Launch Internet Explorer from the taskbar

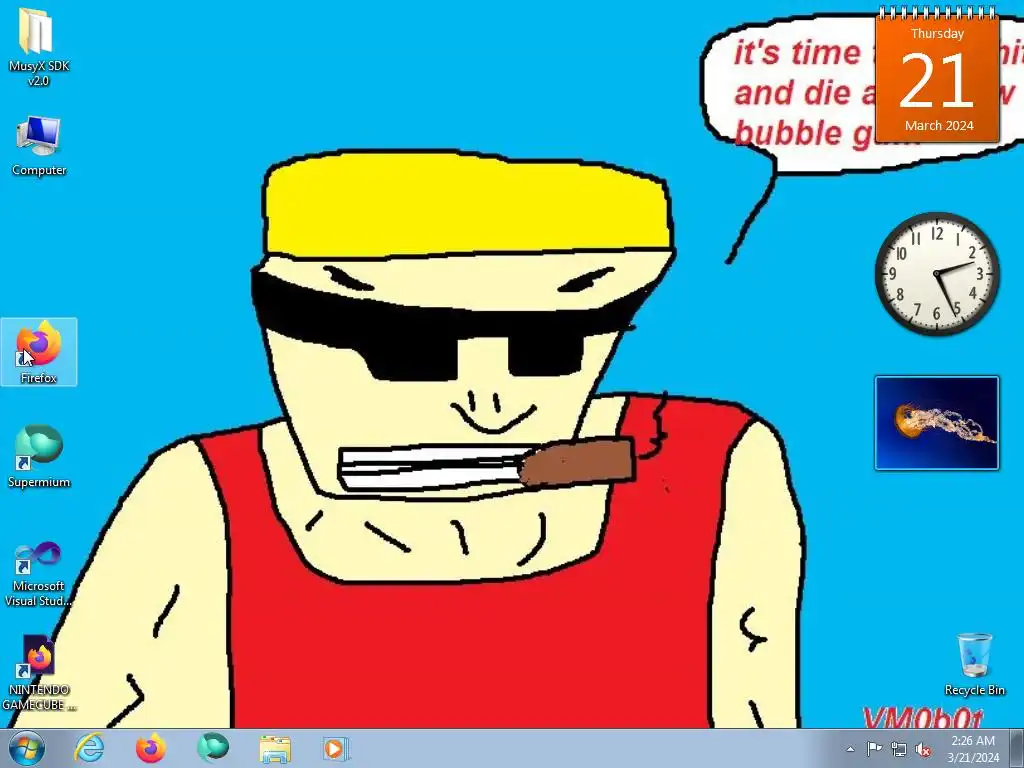tap(89, 748)
